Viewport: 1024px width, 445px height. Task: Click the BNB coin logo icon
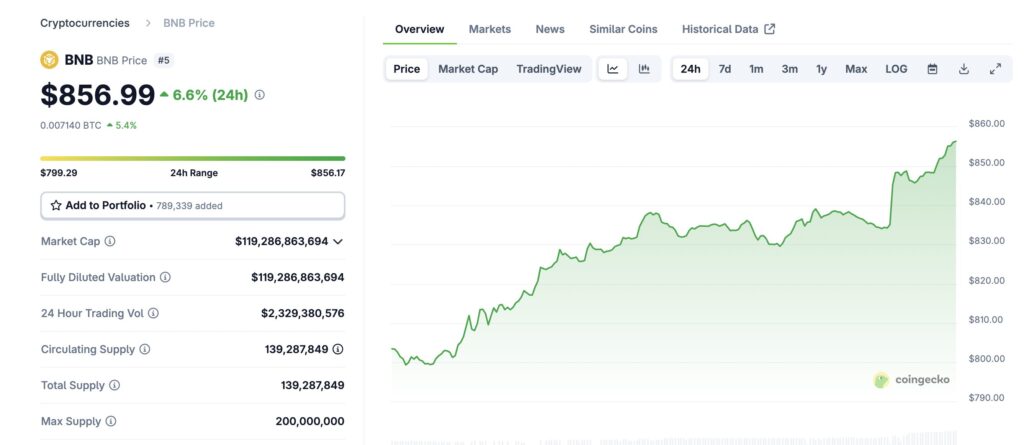[x=49, y=60]
